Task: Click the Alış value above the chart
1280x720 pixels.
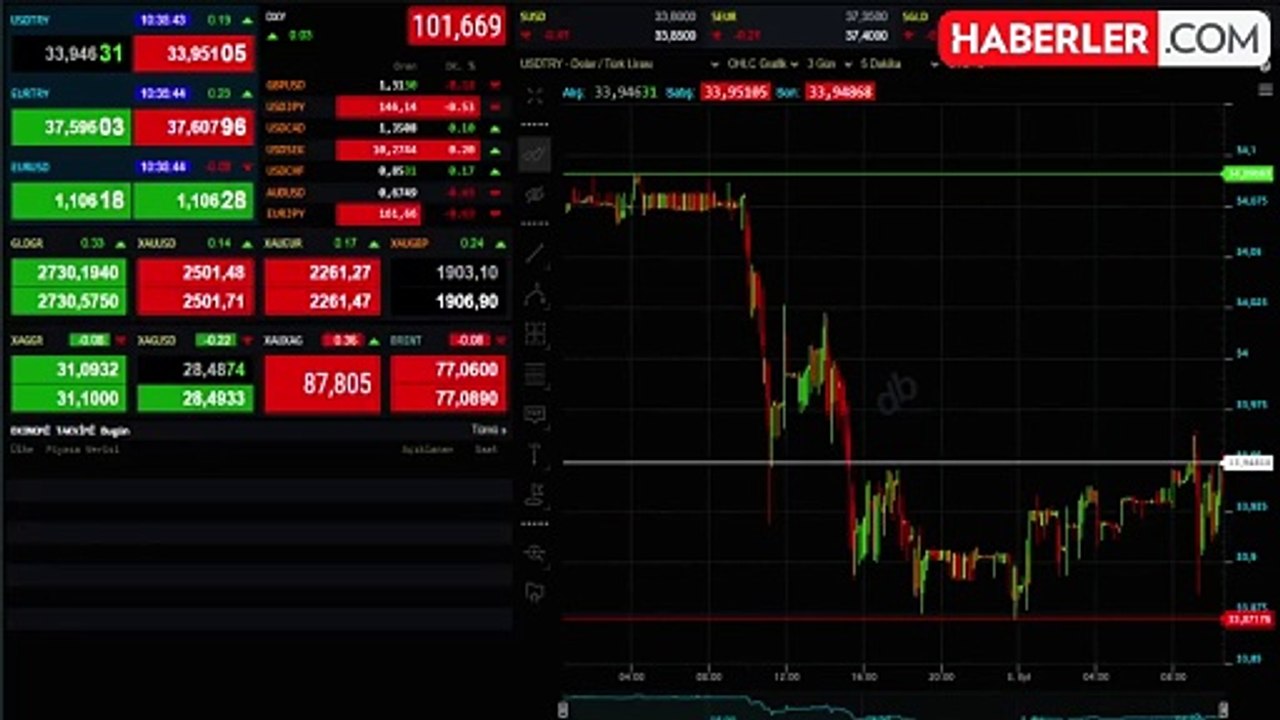Action: tap(625, 91)
